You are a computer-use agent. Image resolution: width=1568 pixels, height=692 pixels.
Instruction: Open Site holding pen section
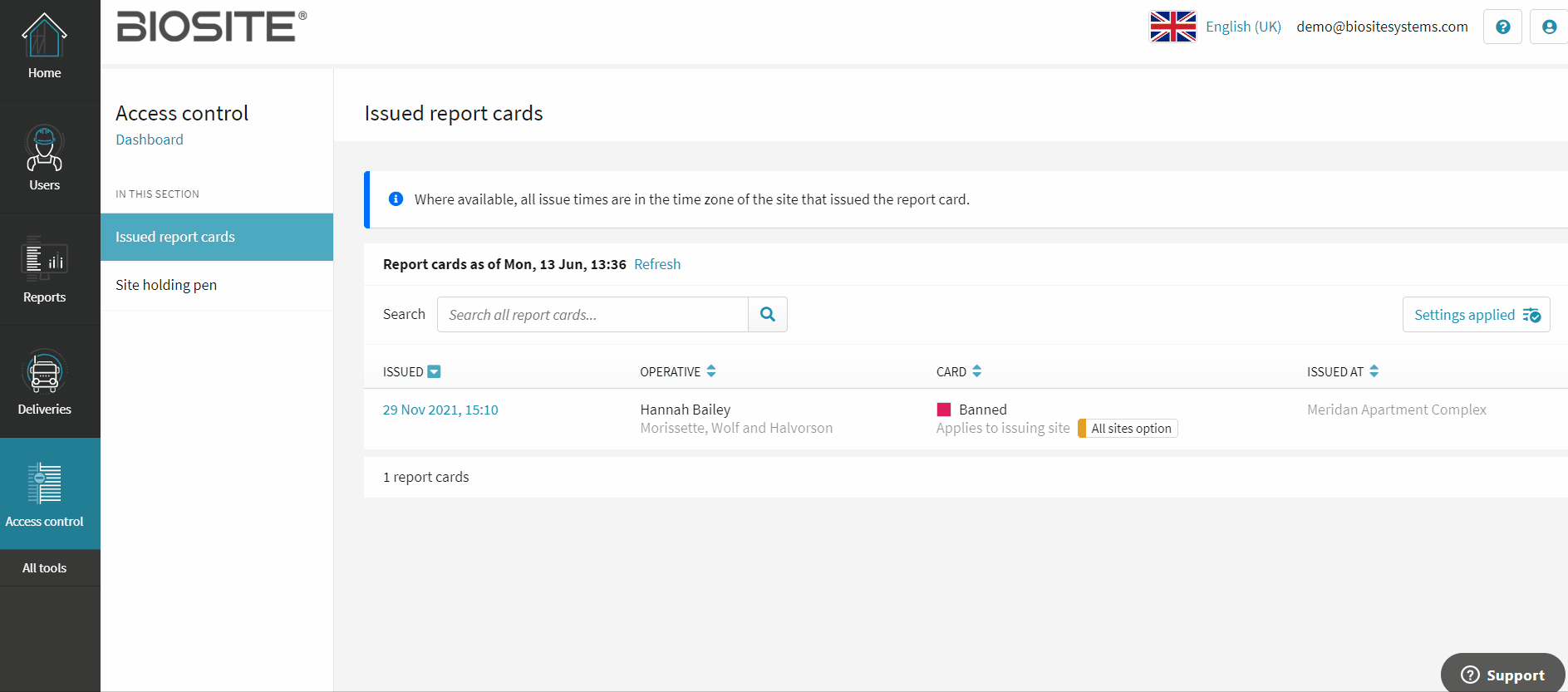(x=166, y=285)
